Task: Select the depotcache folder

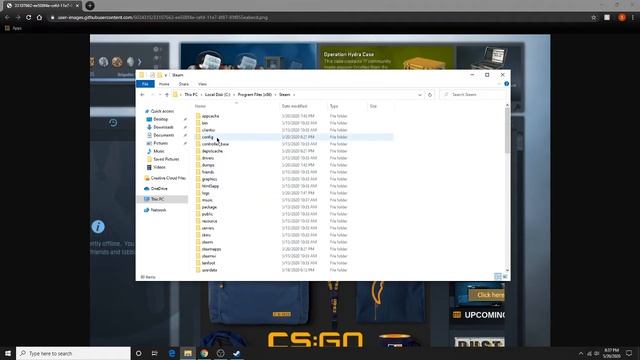Action: 212,151
